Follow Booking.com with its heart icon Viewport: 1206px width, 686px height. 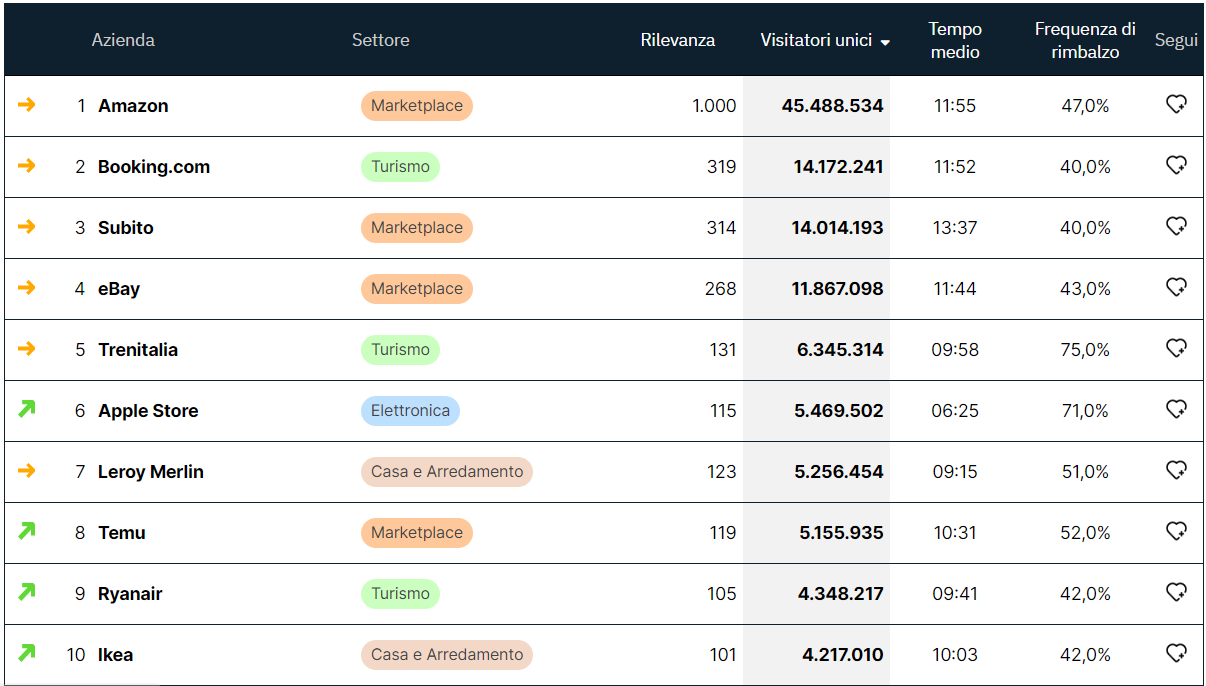[1176, 165]
